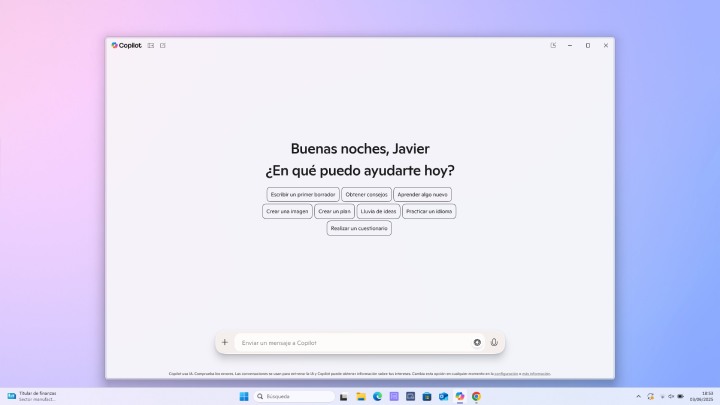The width and height of the screenshot is (720, 405).
Task: Close the Copilot window
Action: tap(606, 45)
